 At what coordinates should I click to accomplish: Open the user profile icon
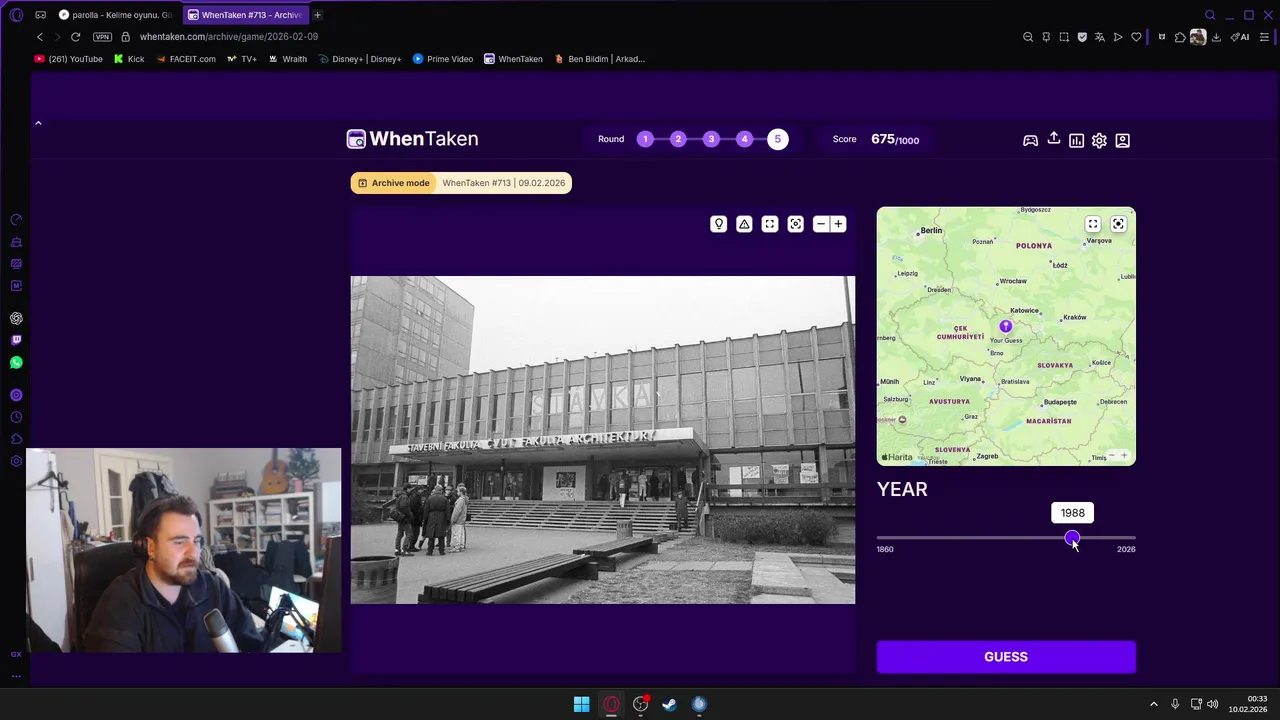click(x=1122, y=141)
